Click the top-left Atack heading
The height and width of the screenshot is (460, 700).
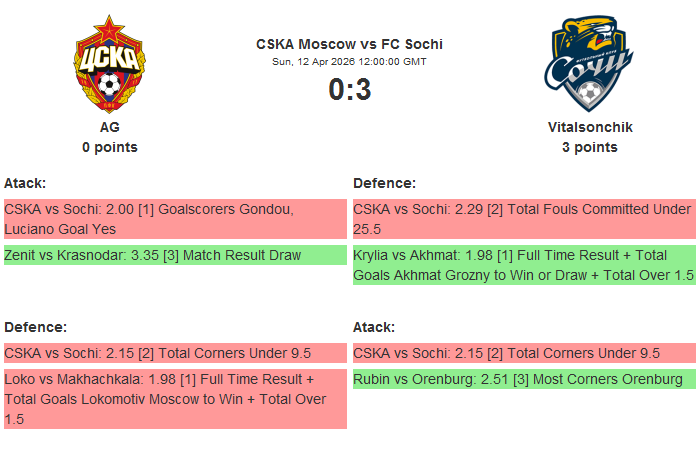25,183
